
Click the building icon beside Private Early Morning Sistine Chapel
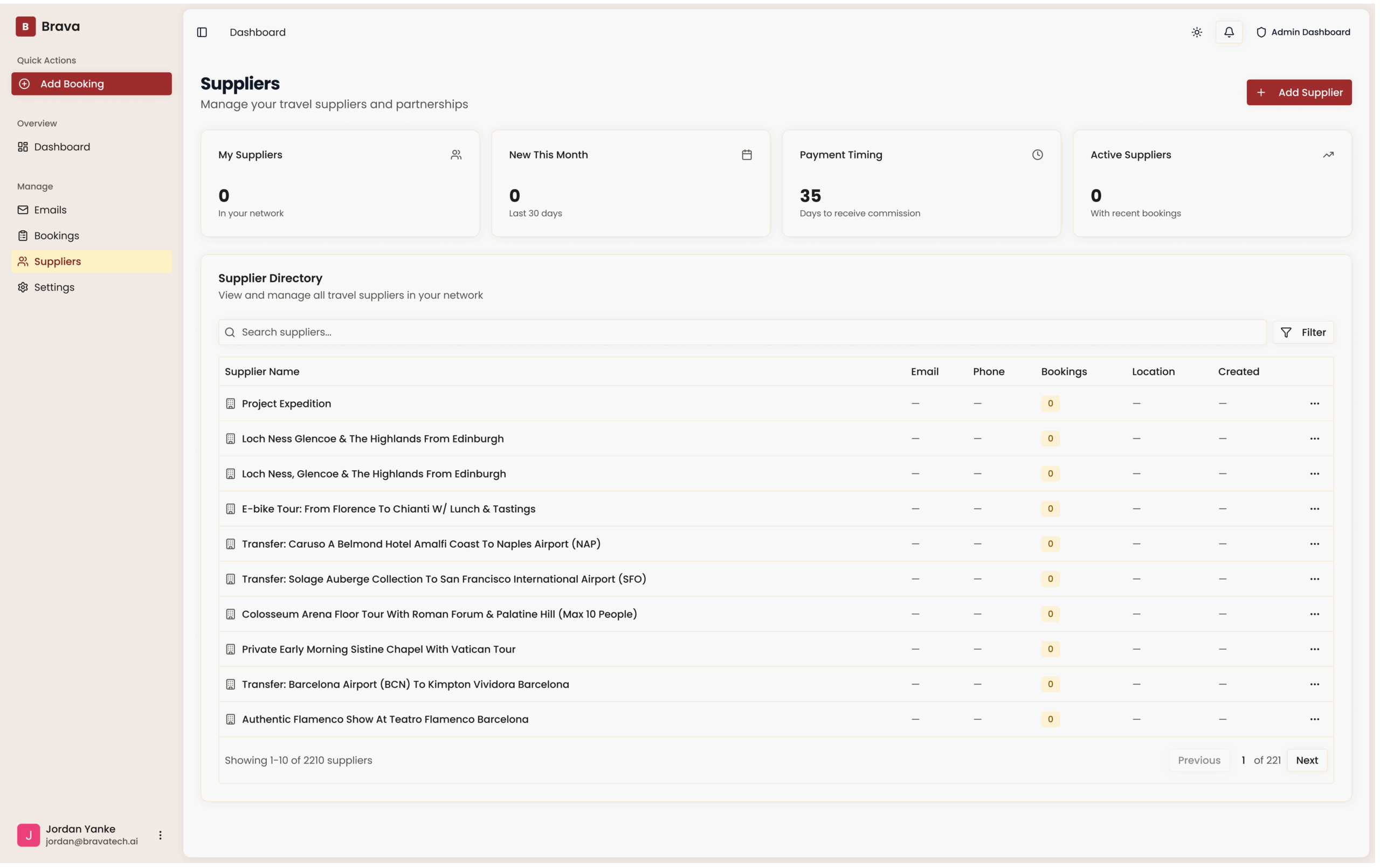[230, 649]
